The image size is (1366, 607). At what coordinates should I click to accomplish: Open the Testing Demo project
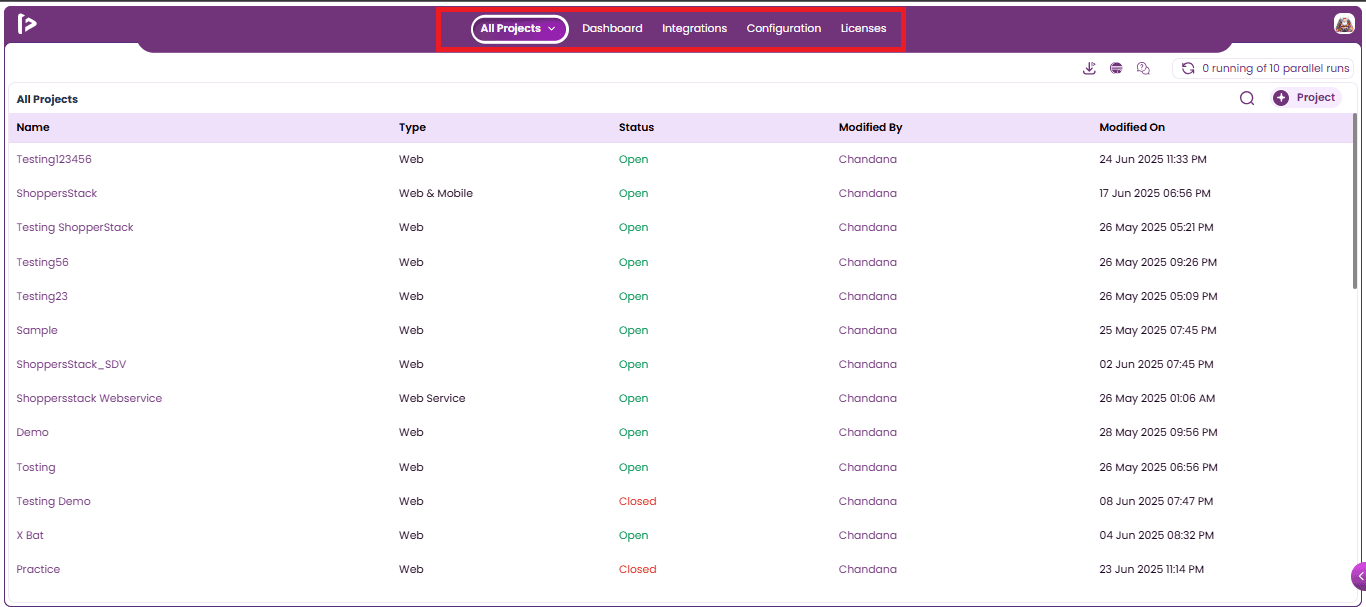tap(54, 501)
